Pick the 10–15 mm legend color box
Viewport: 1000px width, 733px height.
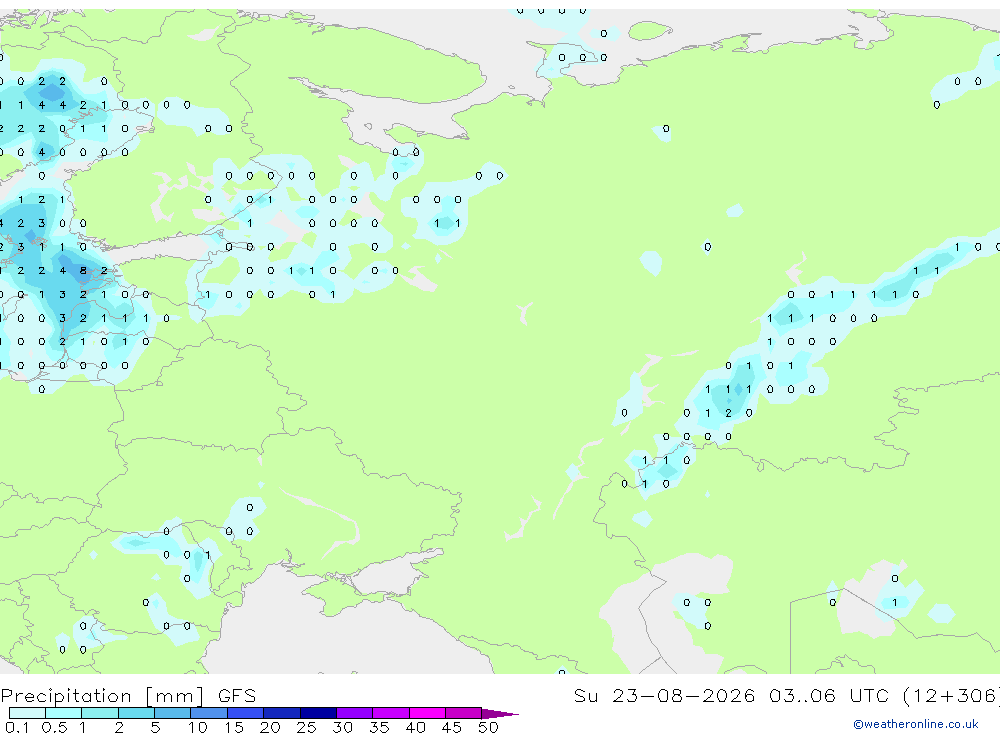[209, 713]
